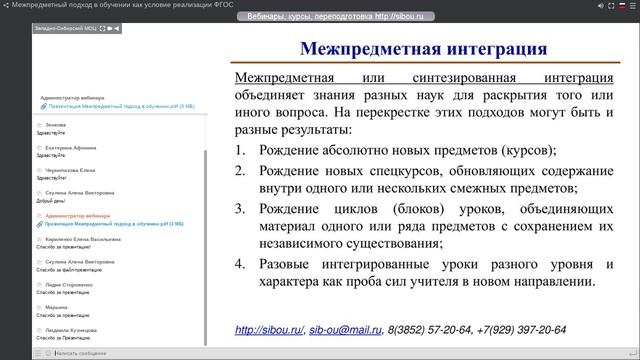Open the language selector flag icon
Viewport: 640px width, 360px height.
(x=622, y=5)
